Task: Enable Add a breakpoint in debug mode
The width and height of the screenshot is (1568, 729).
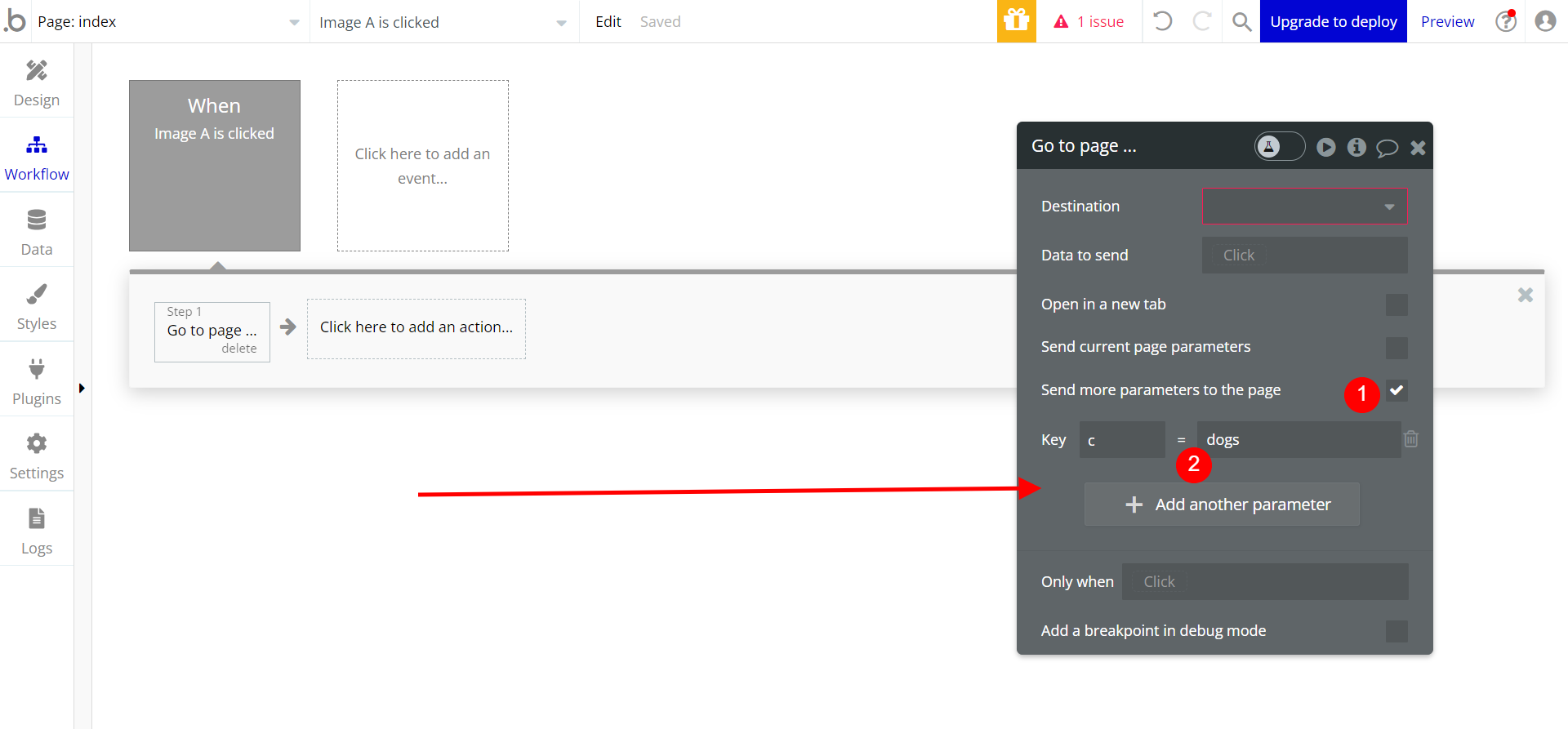Action: [1396, 631]
